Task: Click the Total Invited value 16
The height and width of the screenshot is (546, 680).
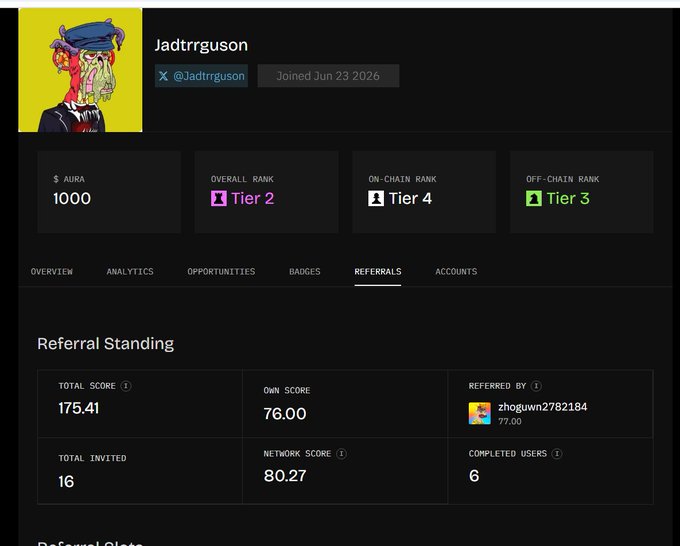Action: [66, 482]
